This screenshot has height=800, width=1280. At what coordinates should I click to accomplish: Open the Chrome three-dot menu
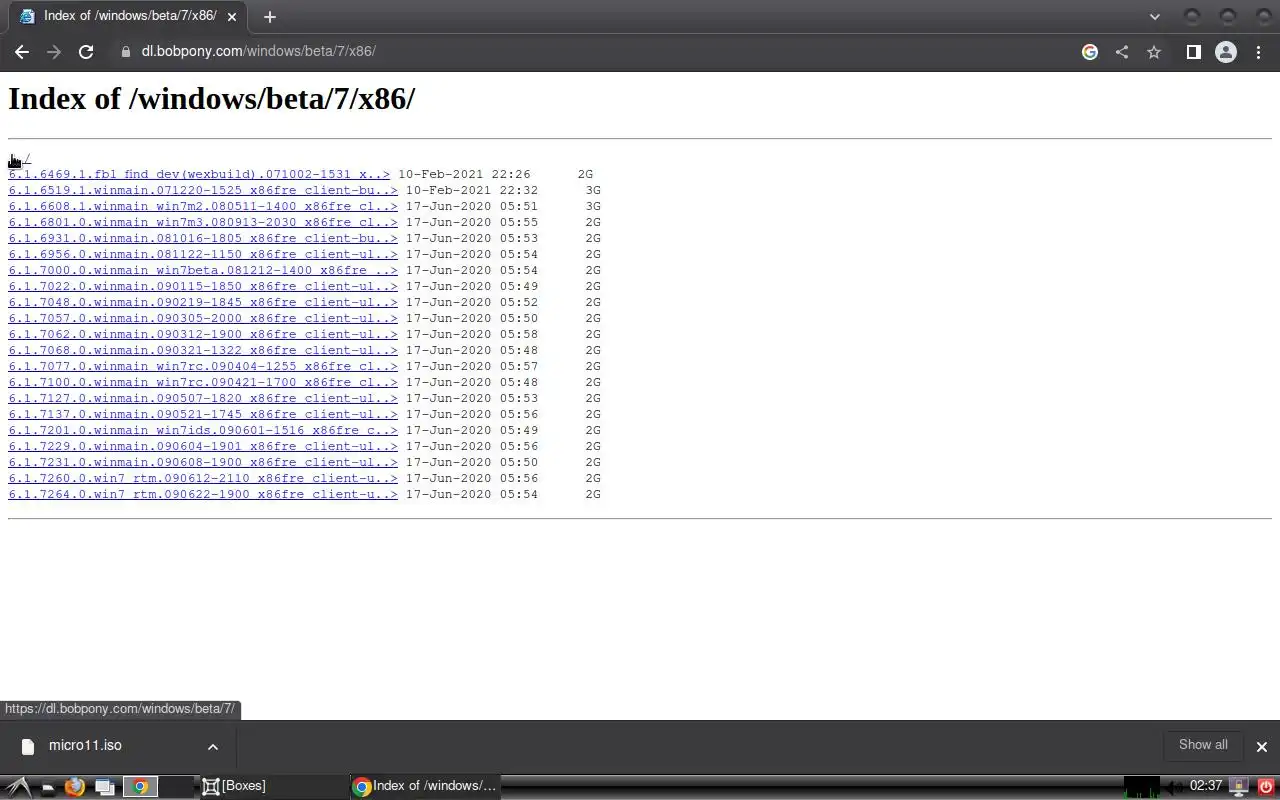click(x=1258, y=52)
